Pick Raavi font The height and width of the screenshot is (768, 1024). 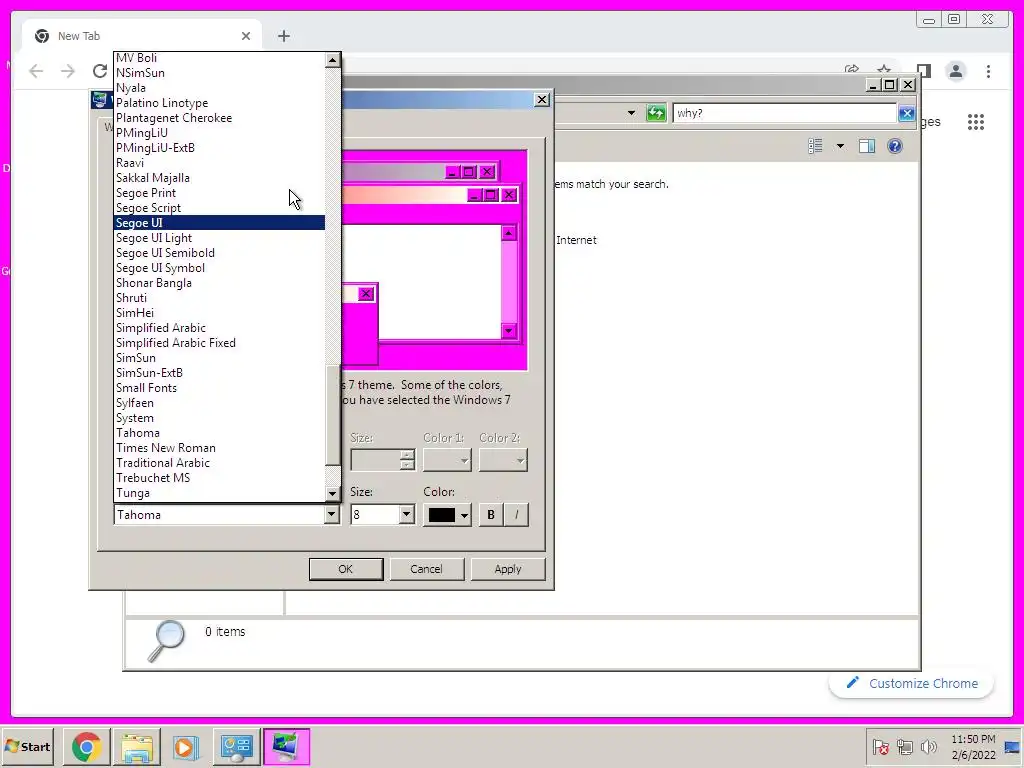(219, 163)
